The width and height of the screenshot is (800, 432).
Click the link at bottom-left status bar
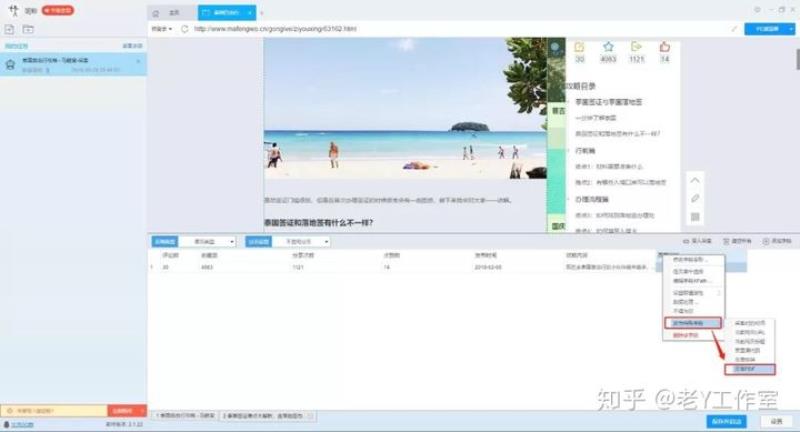(22, 424)
